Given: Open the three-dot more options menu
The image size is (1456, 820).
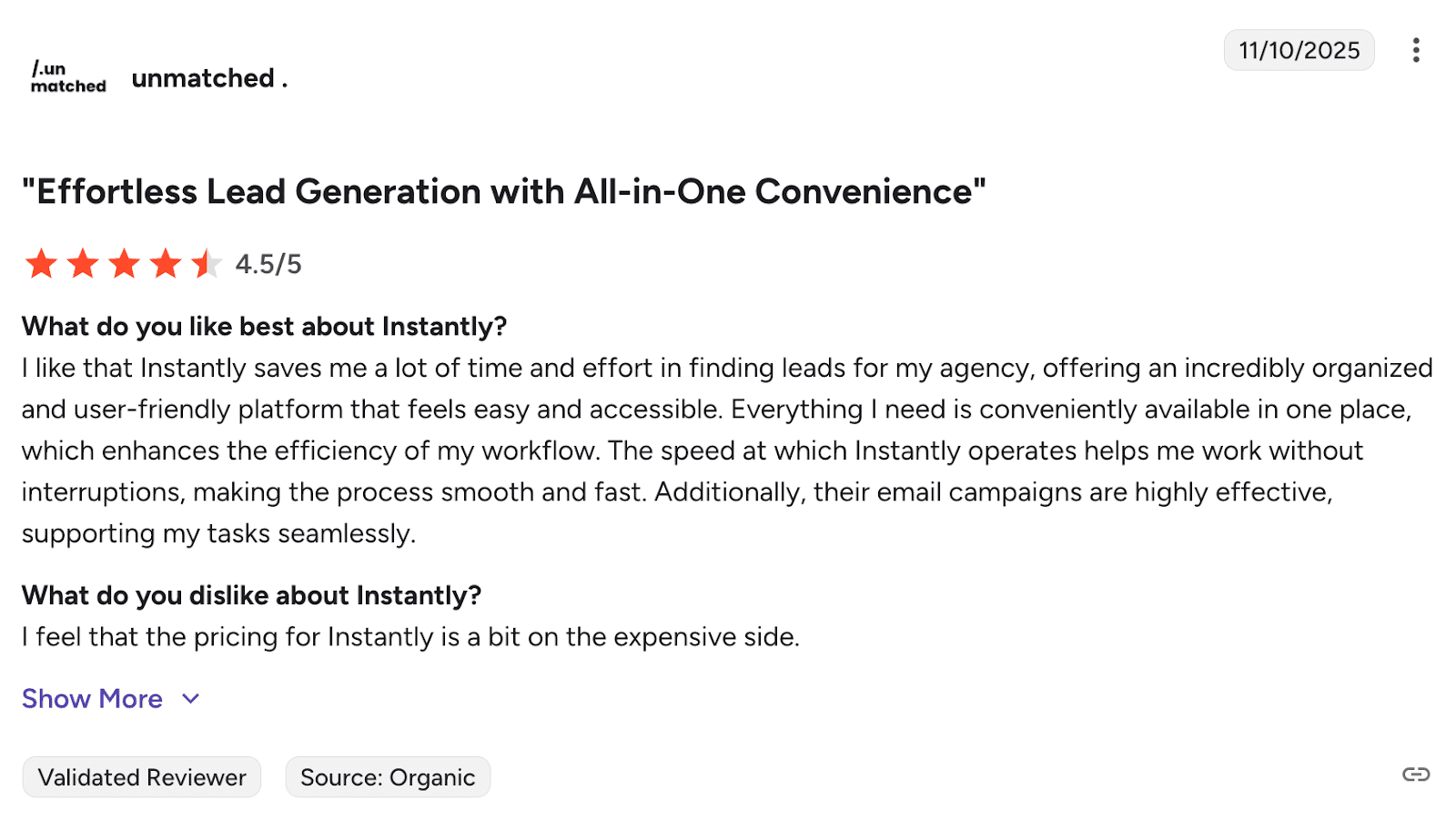Looking at the screenshot, I should point(1416,50).
